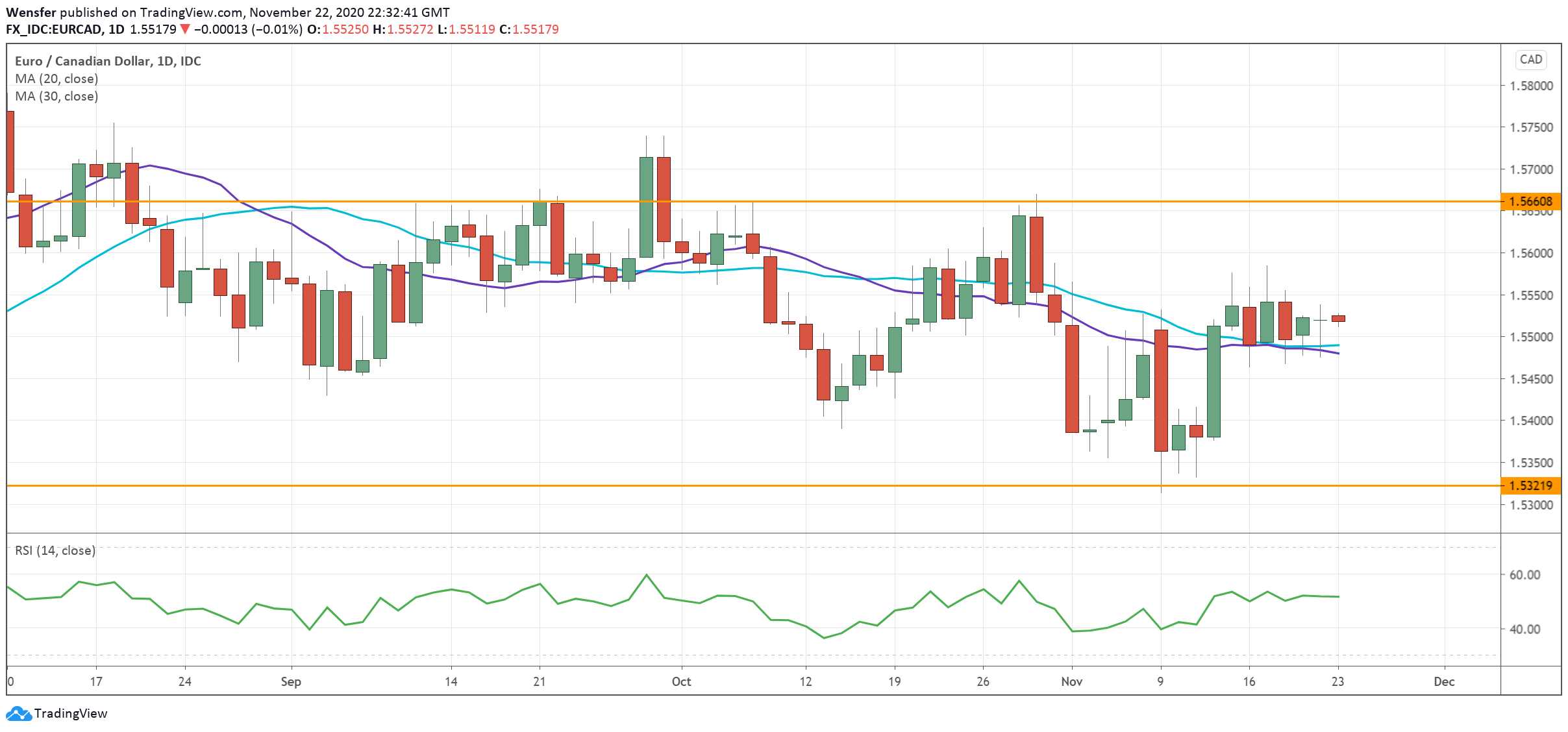Click the Sep label on time axis
The image size is (1568, 732).
tap(291, 681)
